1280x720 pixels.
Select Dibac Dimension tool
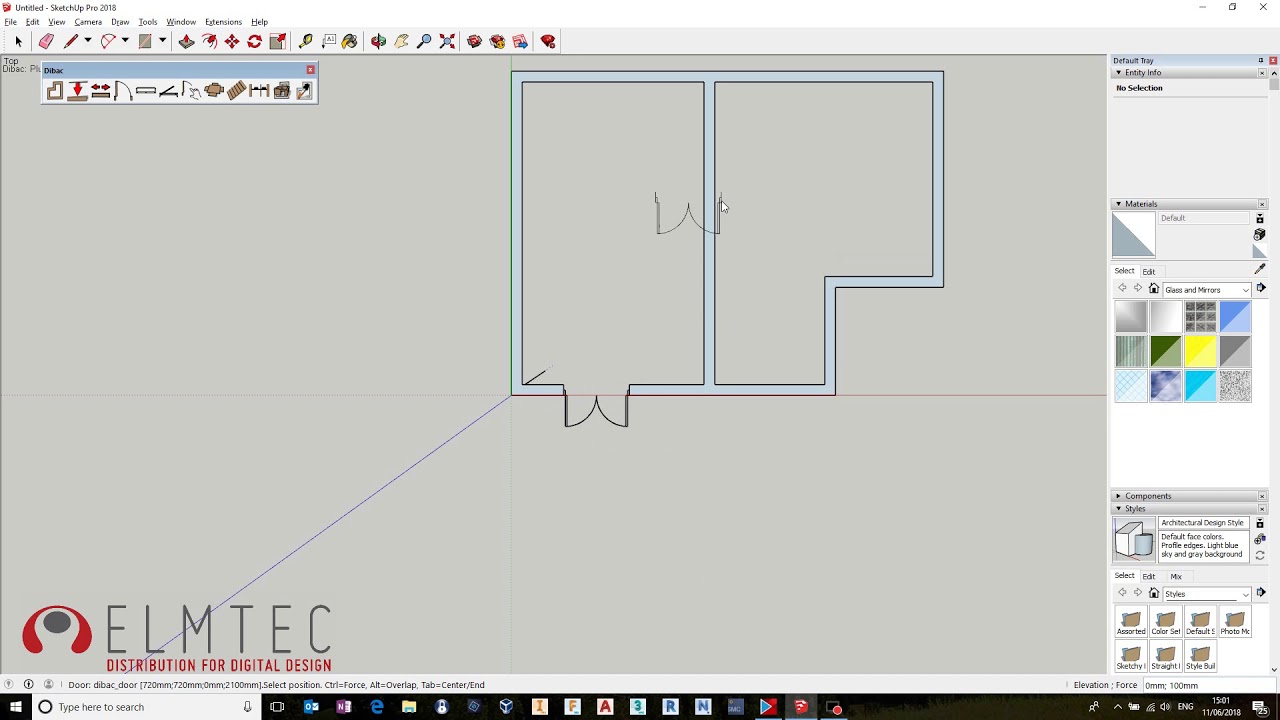pyautogui.click(x=259, y=91)
